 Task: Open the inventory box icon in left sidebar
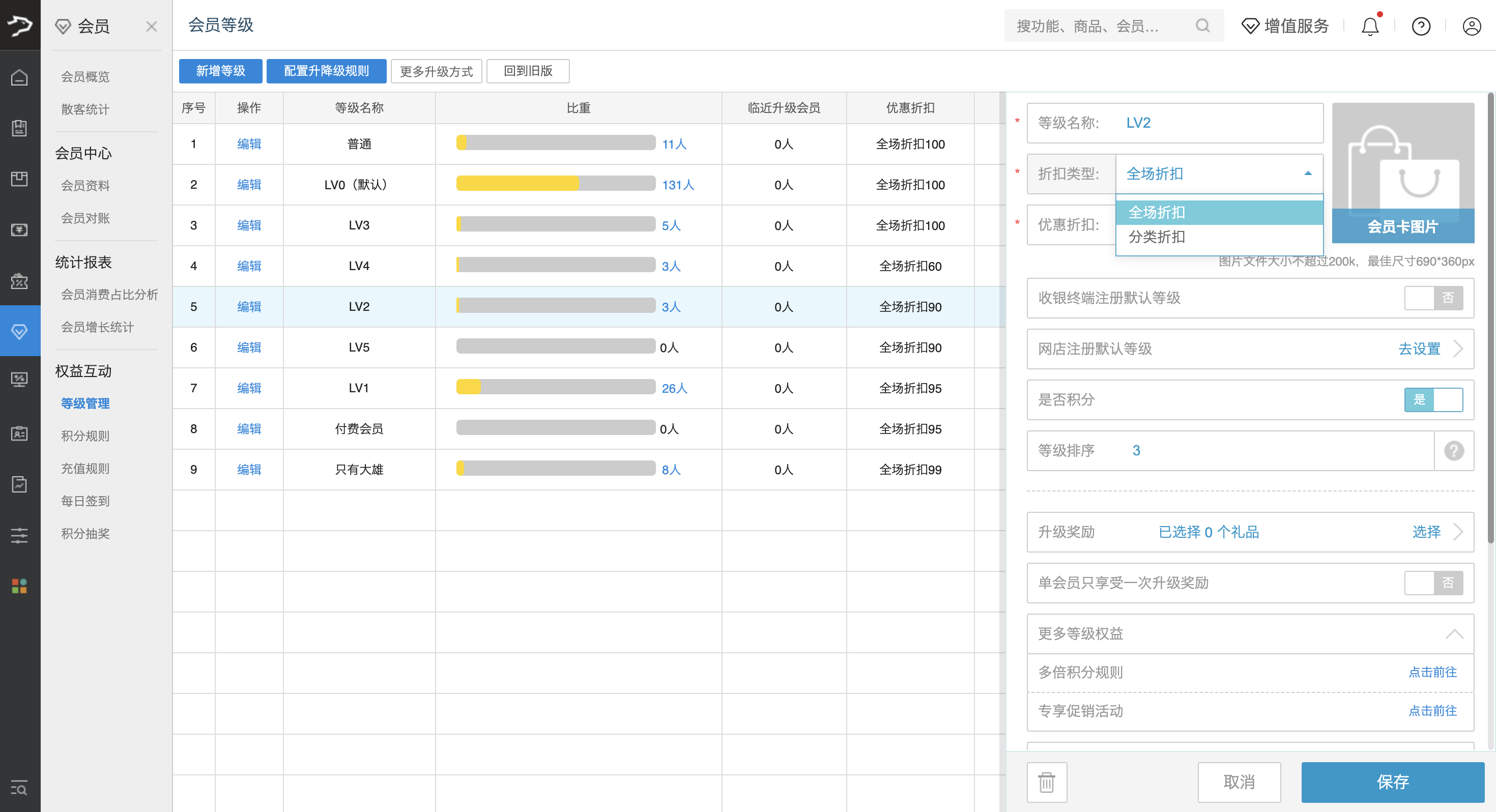click(20, 178)
